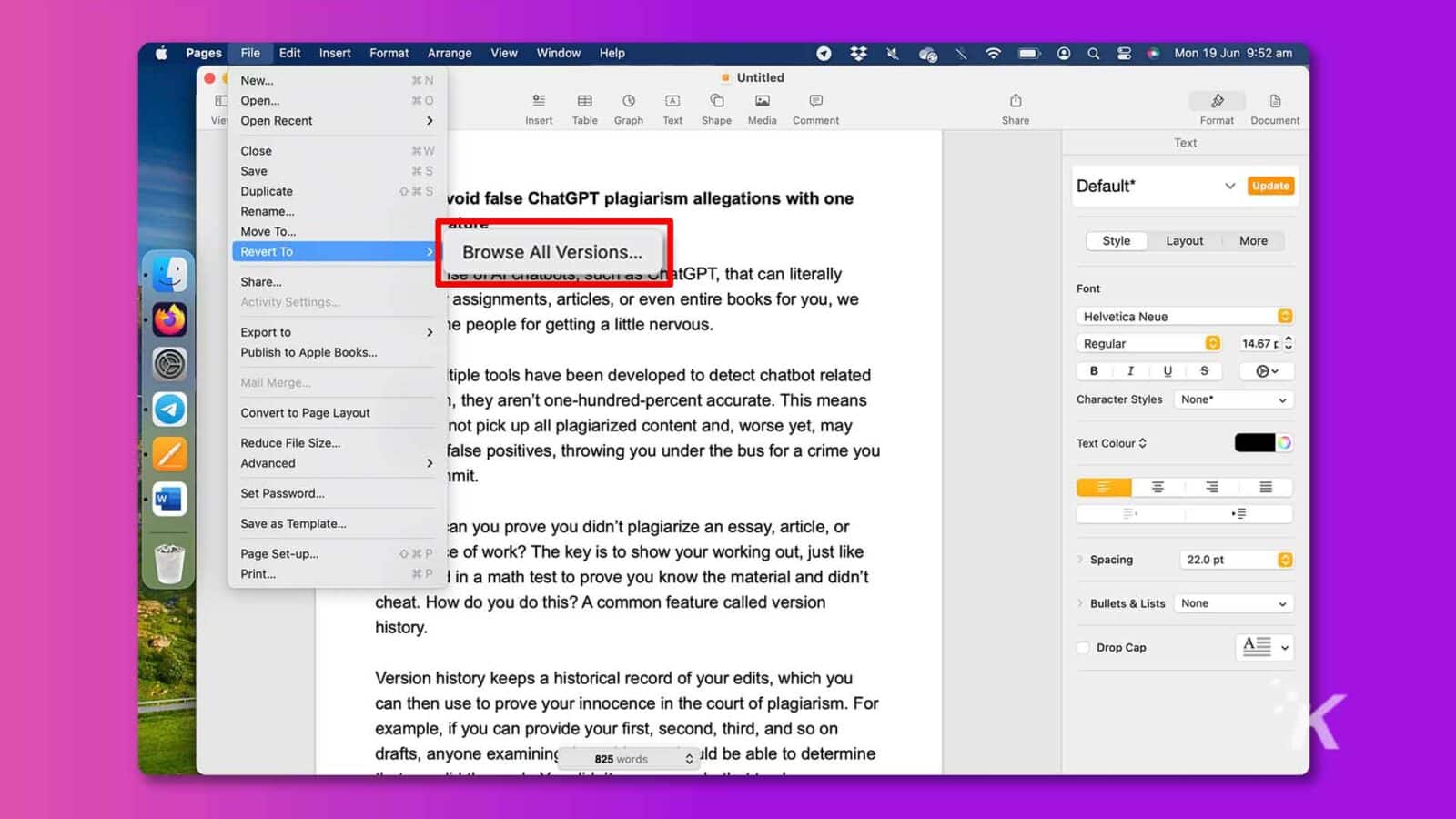Open the Trash in the Dock

(x=169, y=563)
